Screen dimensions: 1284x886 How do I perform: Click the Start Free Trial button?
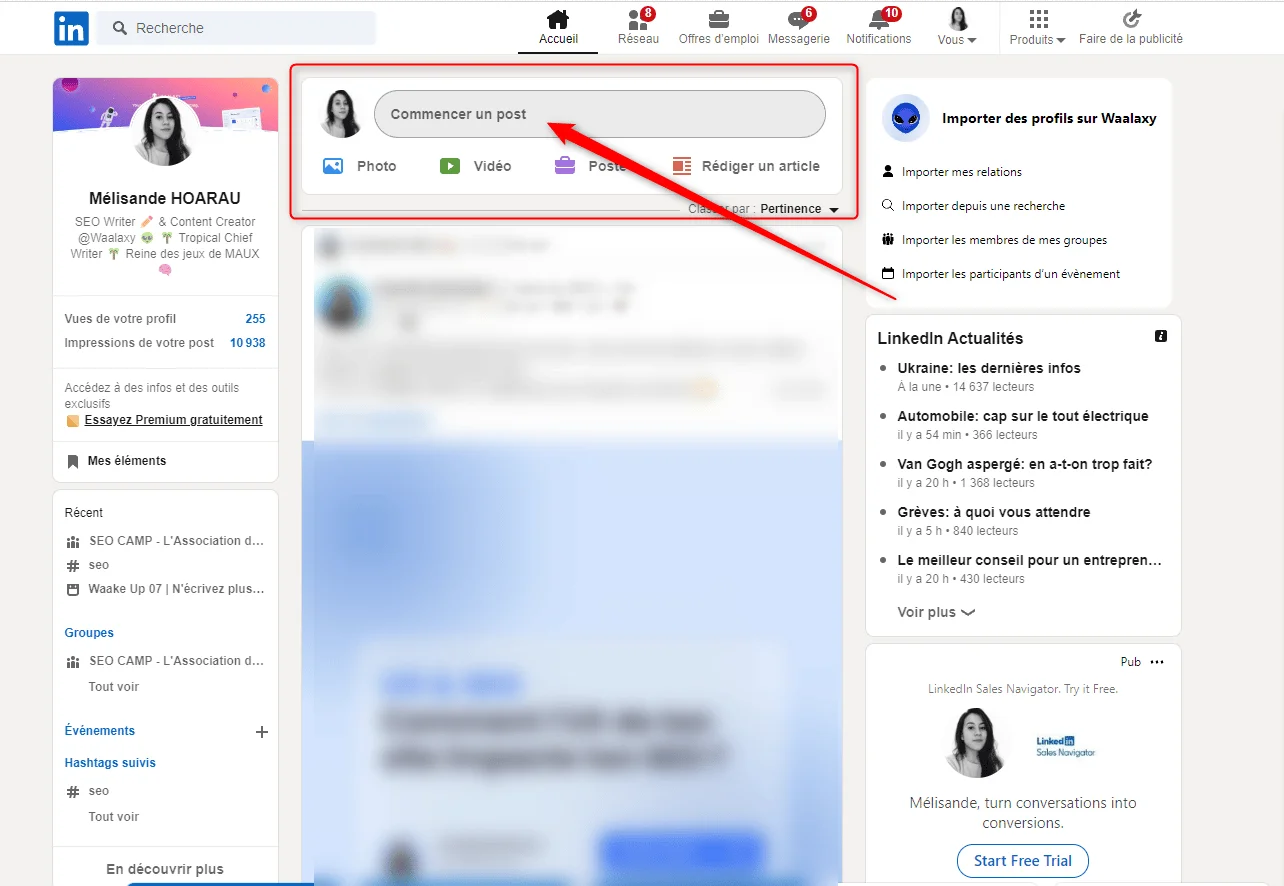tap(1023, 861)
